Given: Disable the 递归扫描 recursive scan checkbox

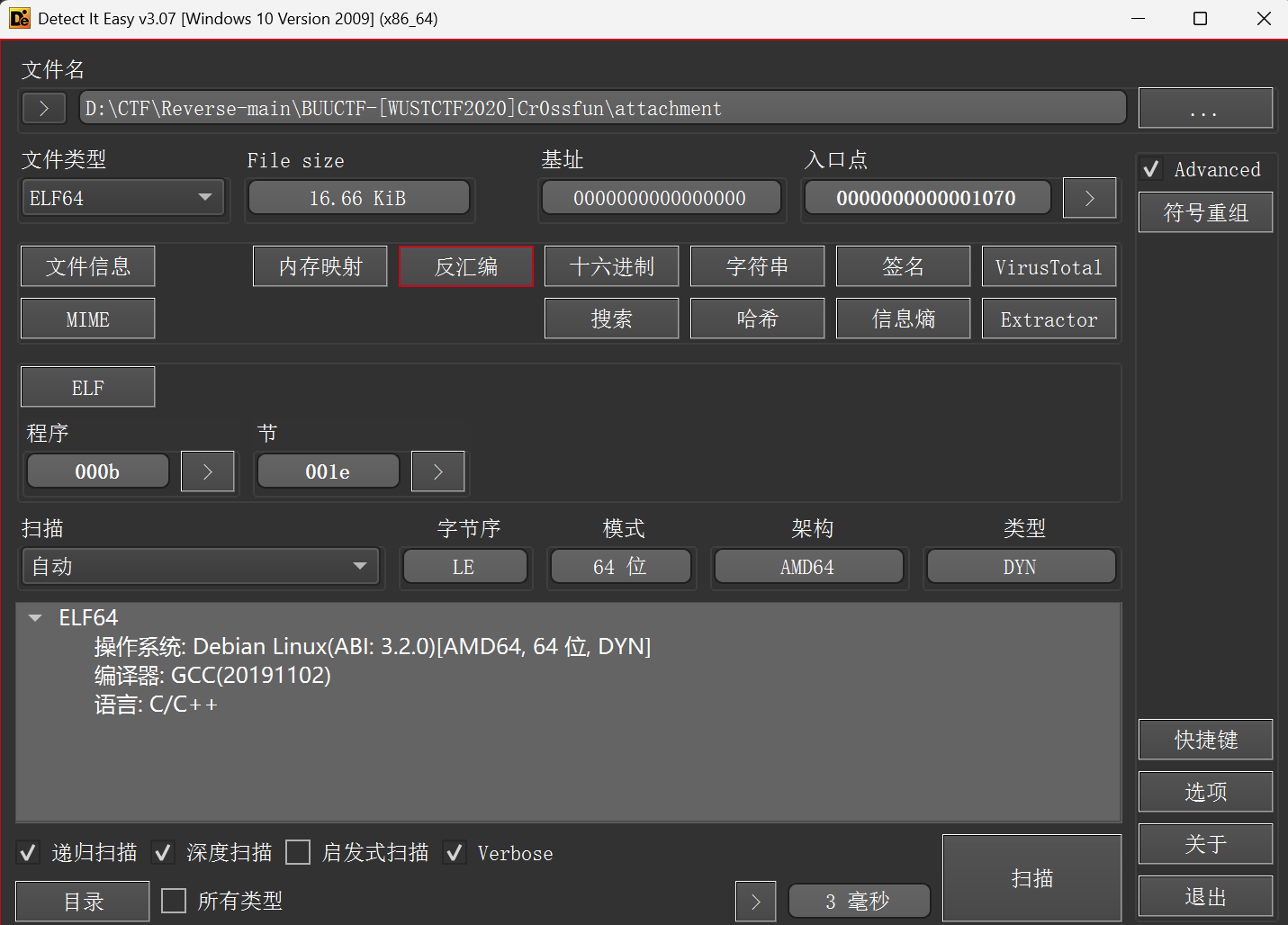Looking at the screenshot, I should point(29,853).
